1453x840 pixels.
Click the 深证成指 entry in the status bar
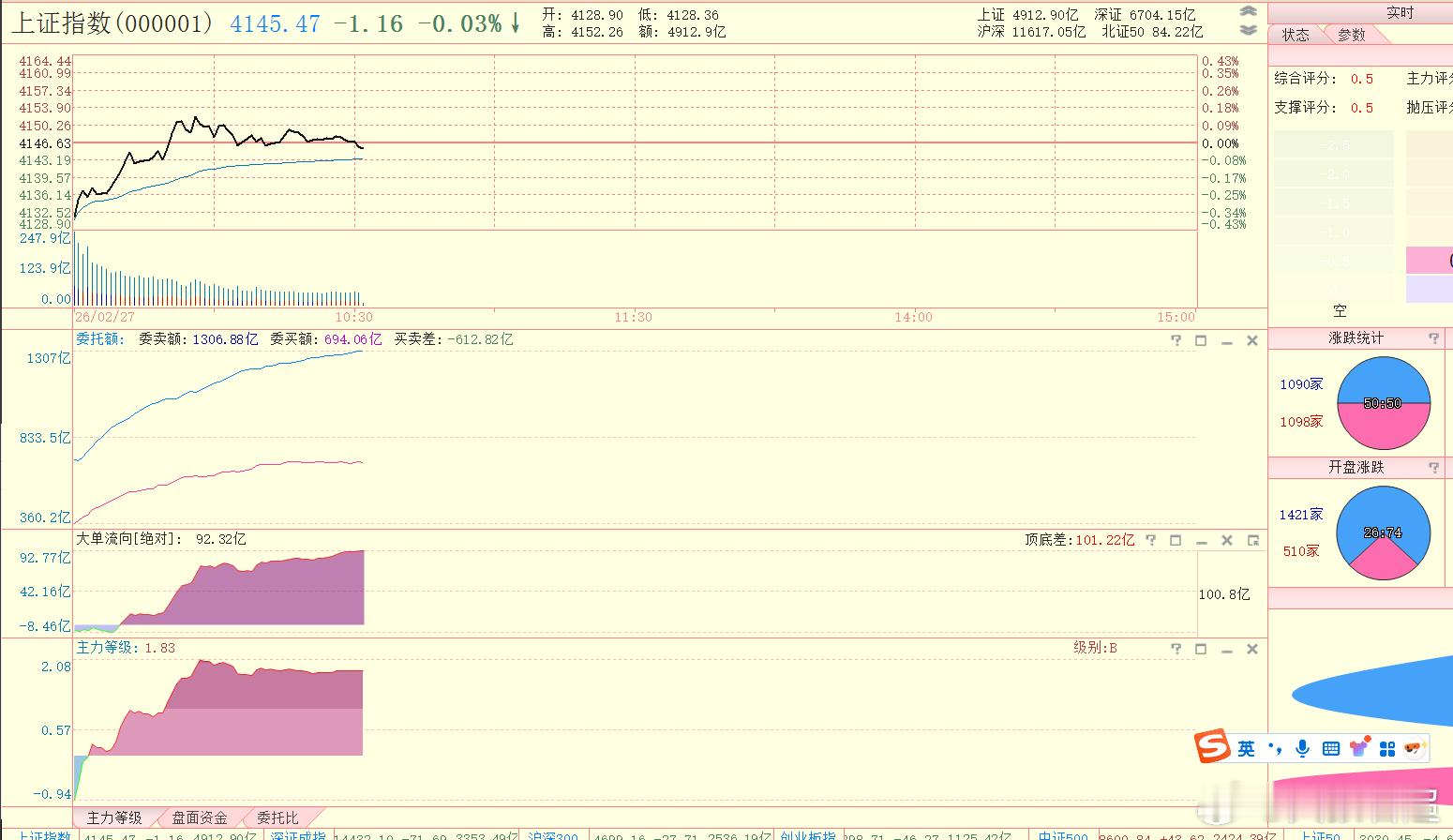click(298, 834)
